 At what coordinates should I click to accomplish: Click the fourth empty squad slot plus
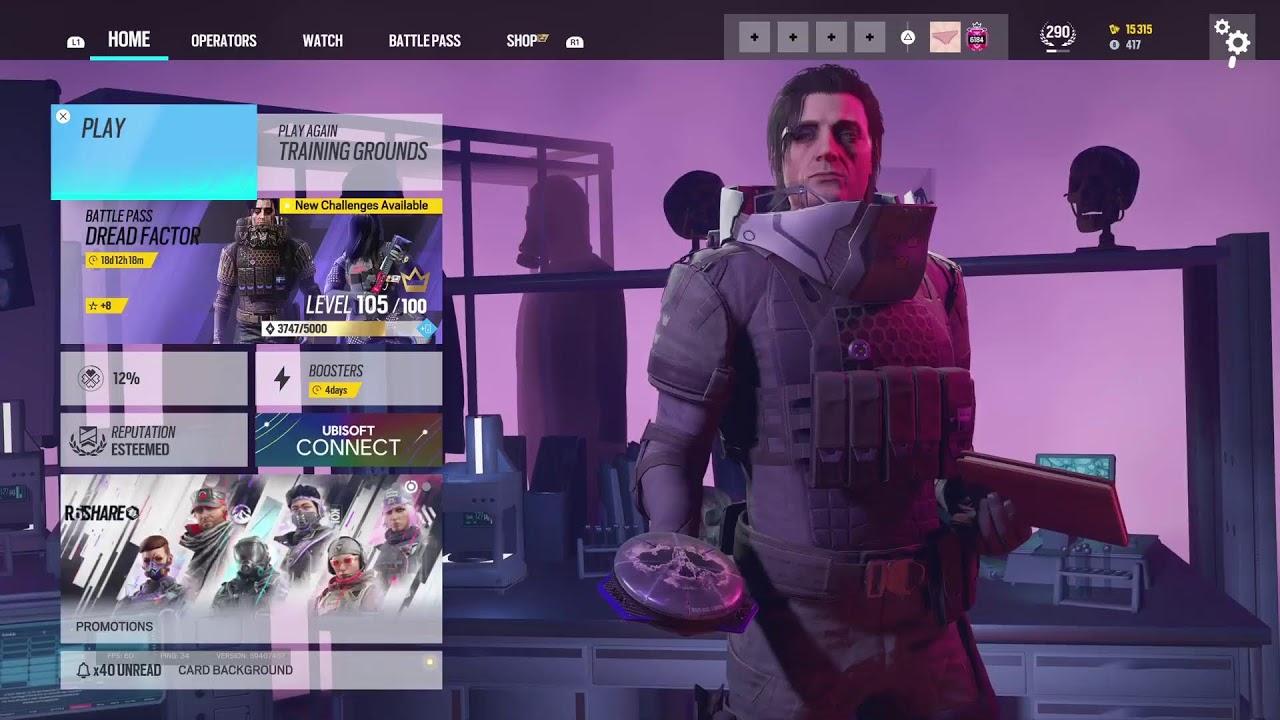(870, 38)
